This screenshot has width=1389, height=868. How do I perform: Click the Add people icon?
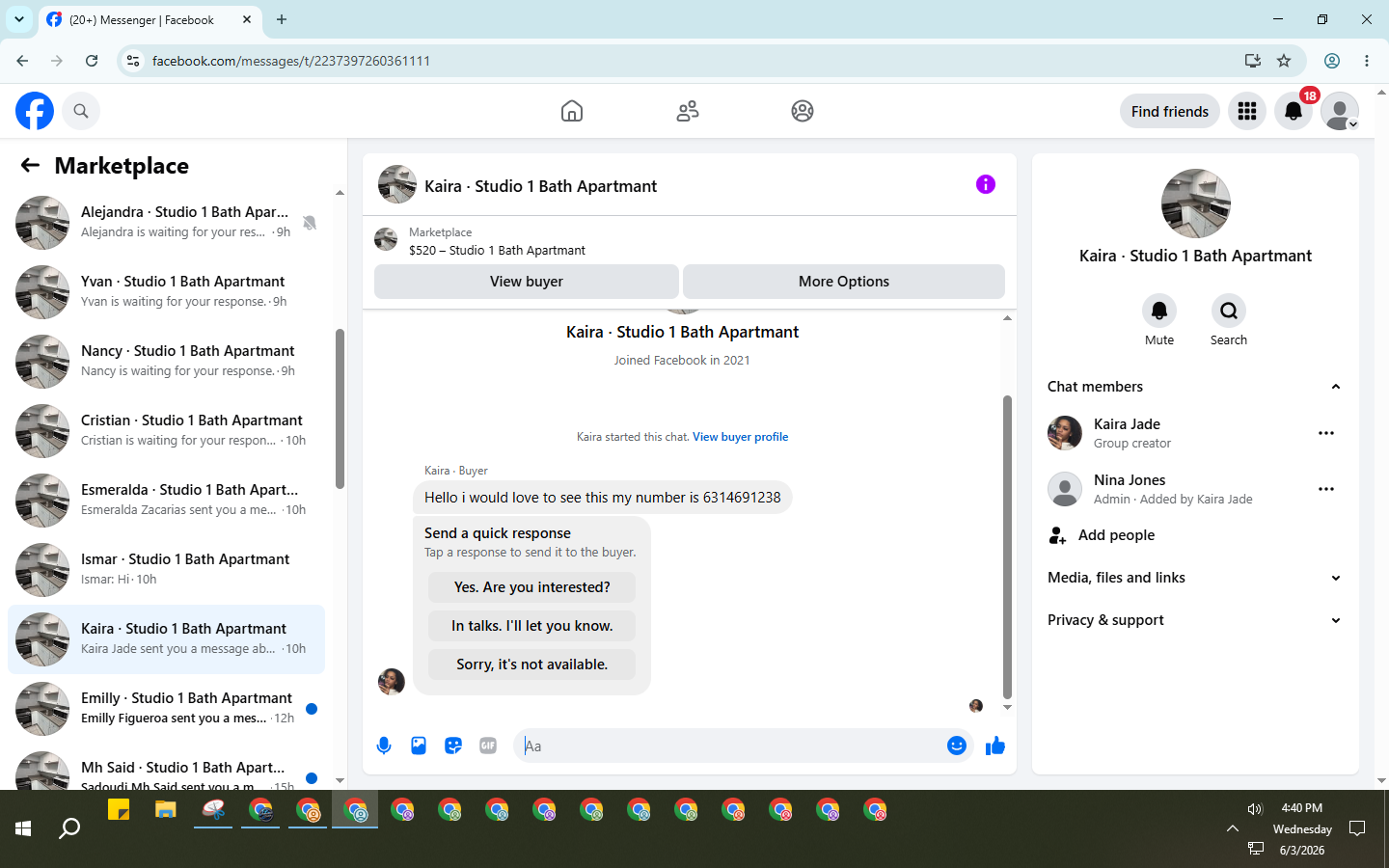click(1058, 535)
